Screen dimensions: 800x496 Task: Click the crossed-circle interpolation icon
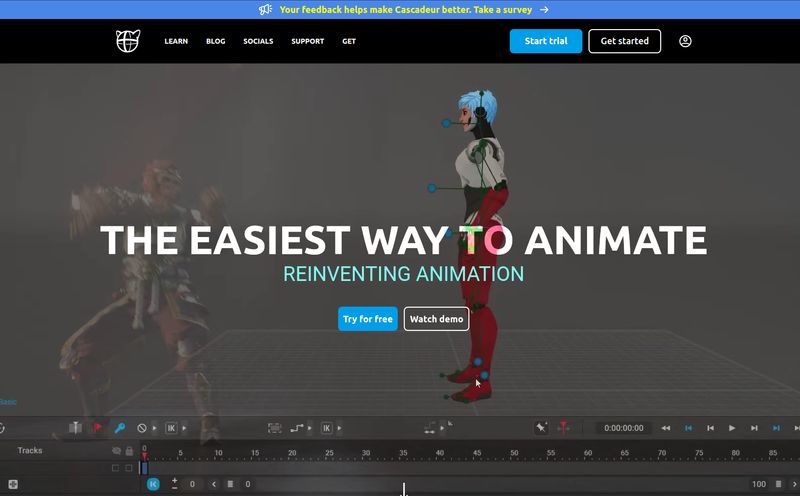point(142,428)
